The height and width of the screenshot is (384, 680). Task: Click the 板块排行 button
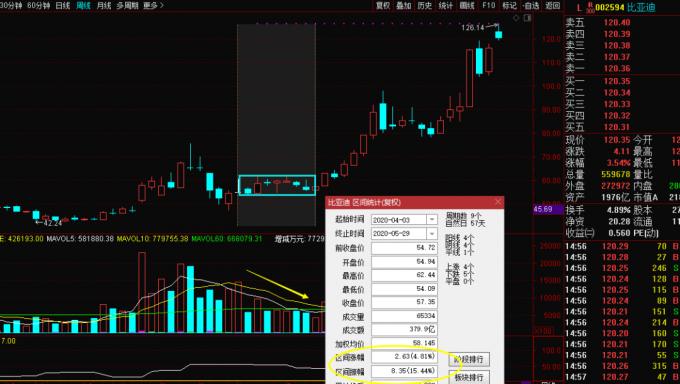pyautogui.click(x=469, y=377)
